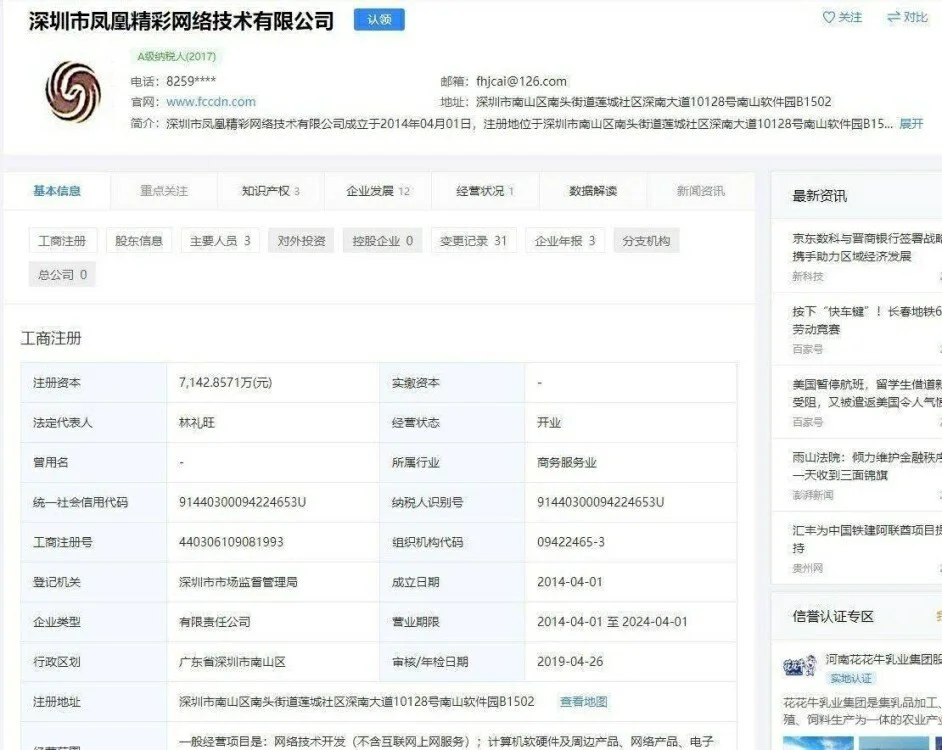The height and width of the screenshot is (750, 942).
Task: Expand the company 简介 with 展开
Action: [x=911, y=124]
